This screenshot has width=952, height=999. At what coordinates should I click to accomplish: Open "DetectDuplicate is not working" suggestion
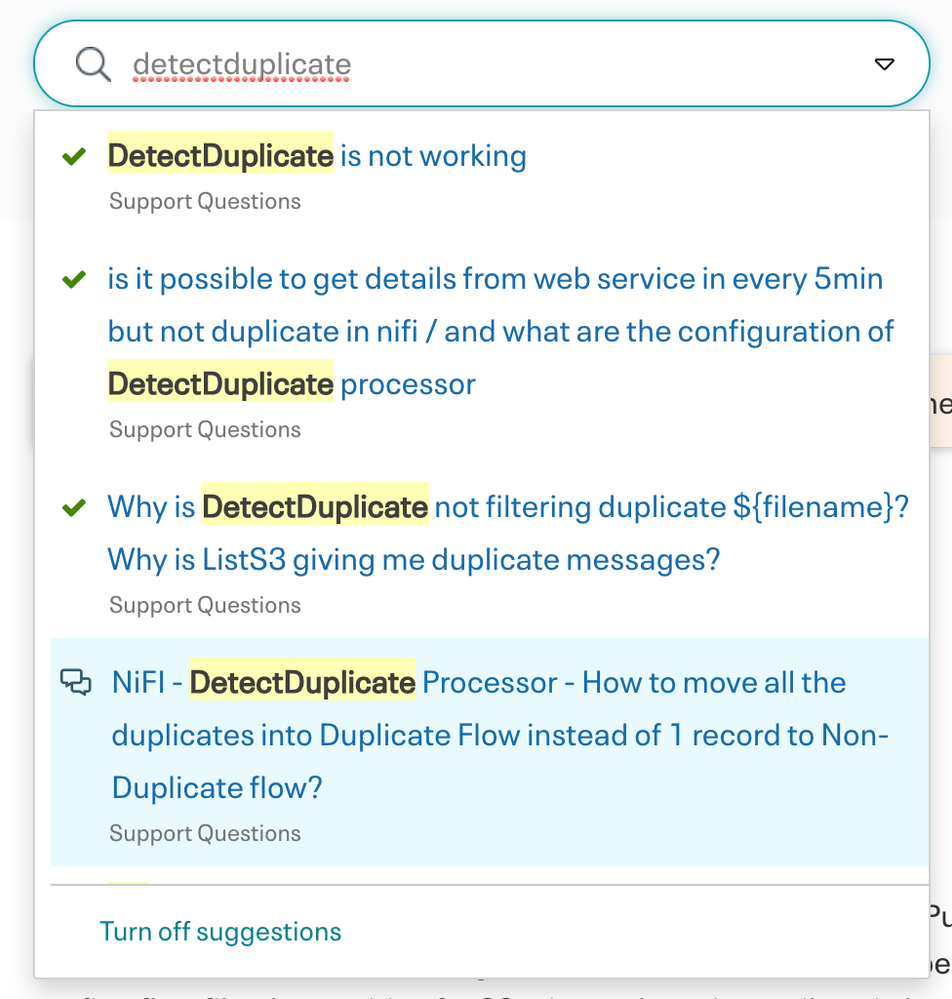(317, 156)
